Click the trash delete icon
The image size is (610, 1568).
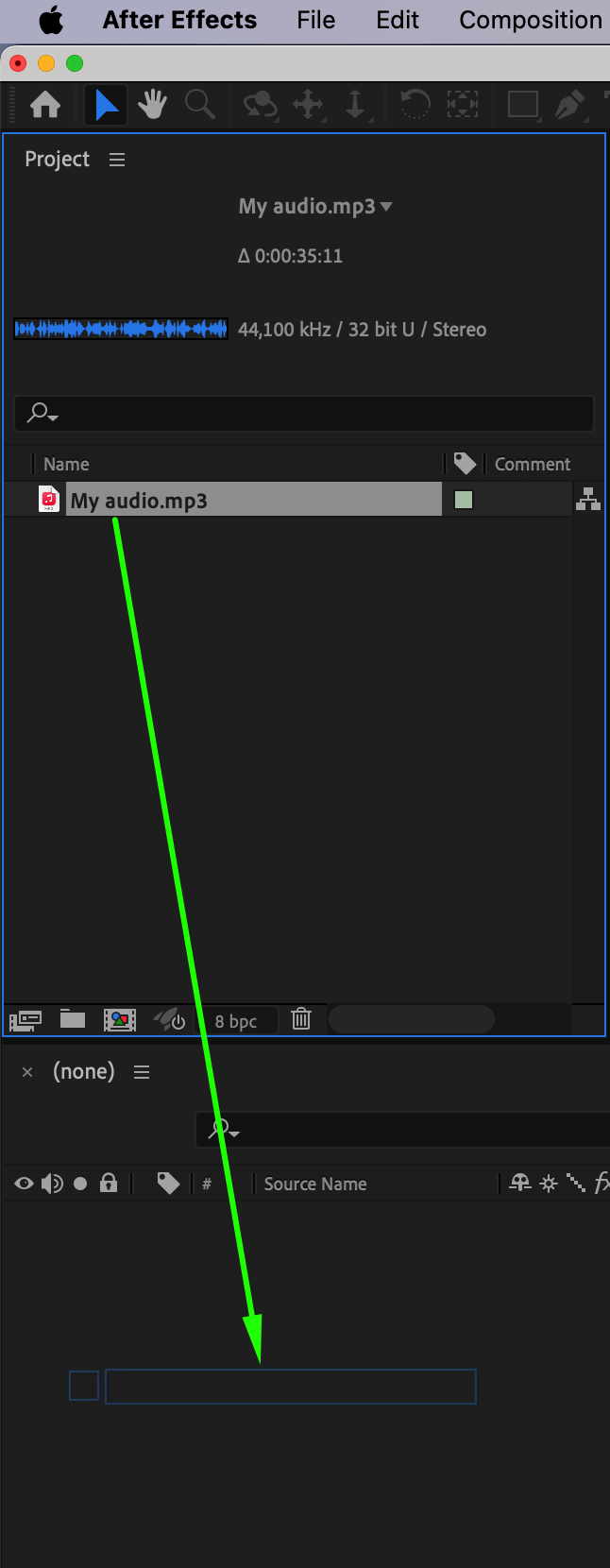301,1019
